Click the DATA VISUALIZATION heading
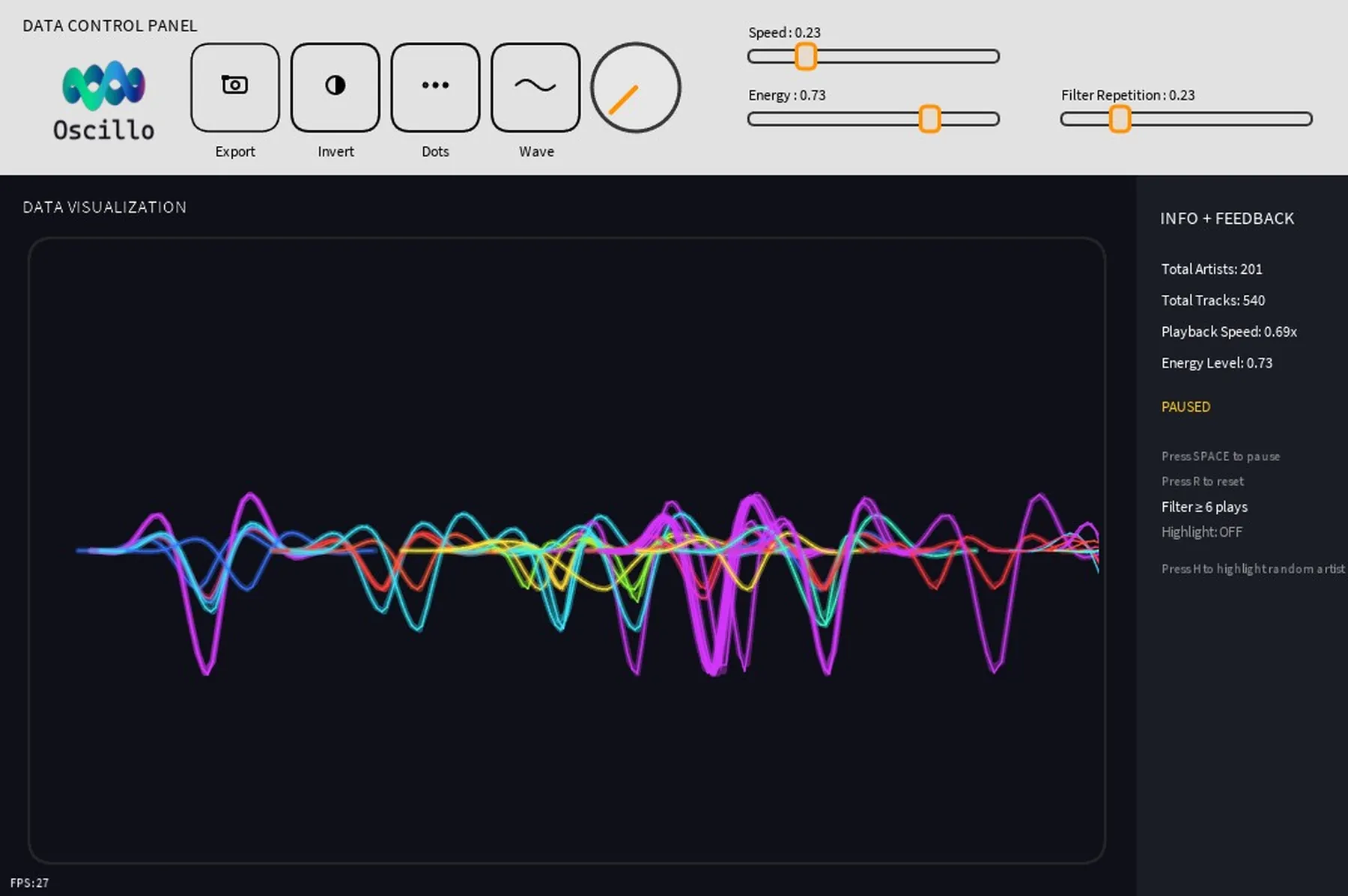Viewport: 1348px width, 896px height. click(x=105, y=207)
